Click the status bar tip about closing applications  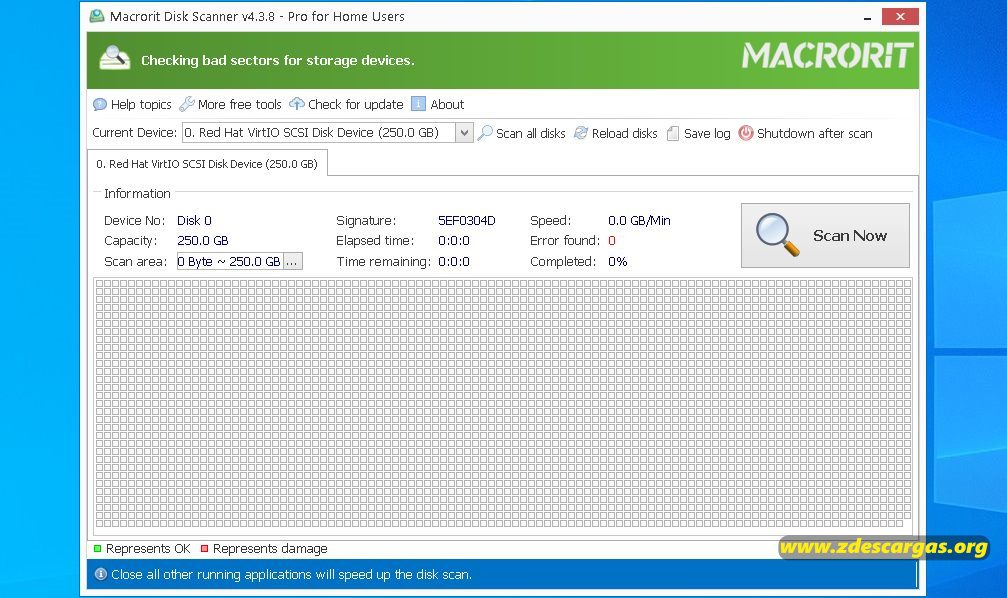[292, 574]
